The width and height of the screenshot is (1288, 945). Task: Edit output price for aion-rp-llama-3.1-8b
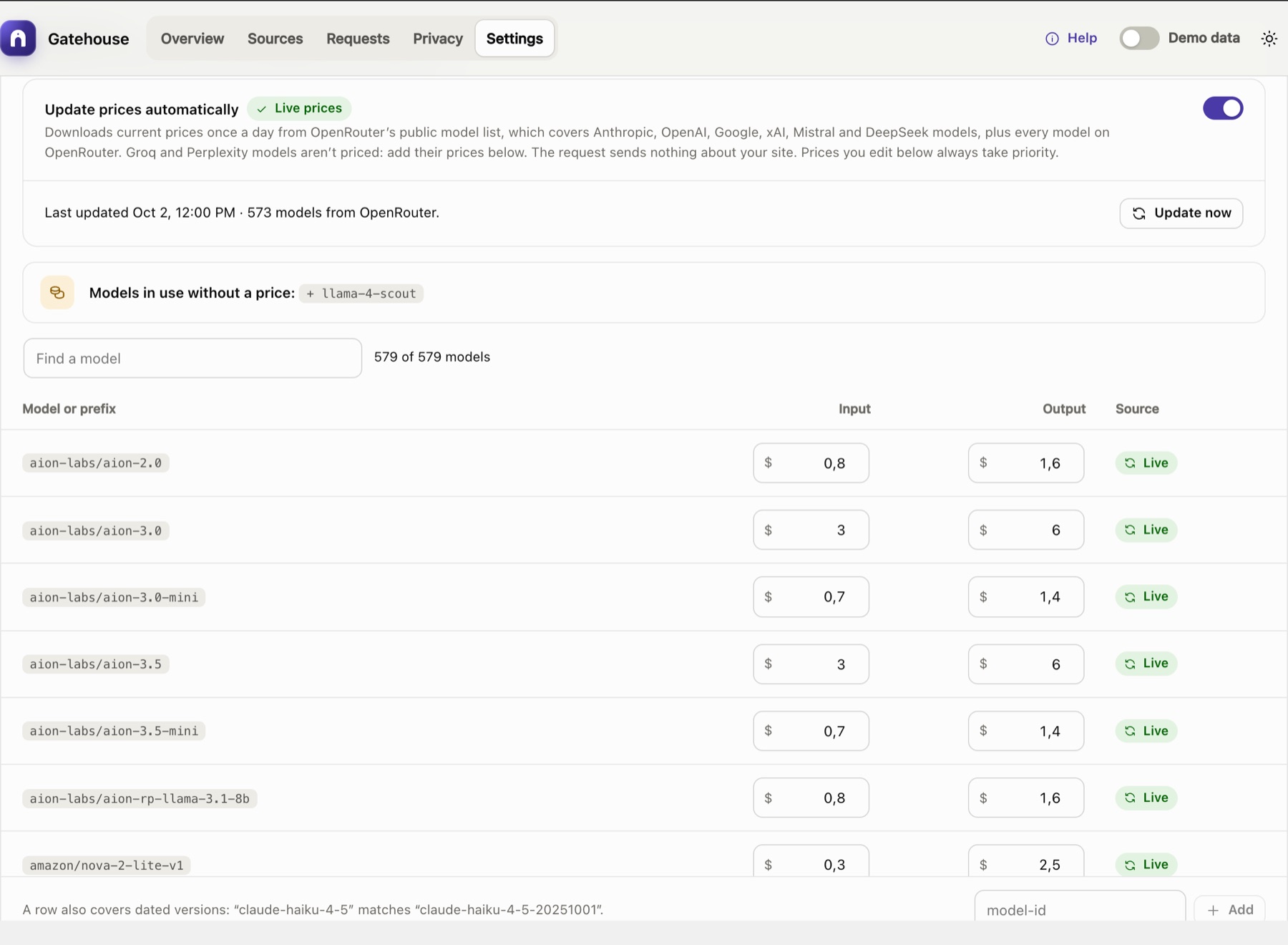click(x=1026, y=798)
